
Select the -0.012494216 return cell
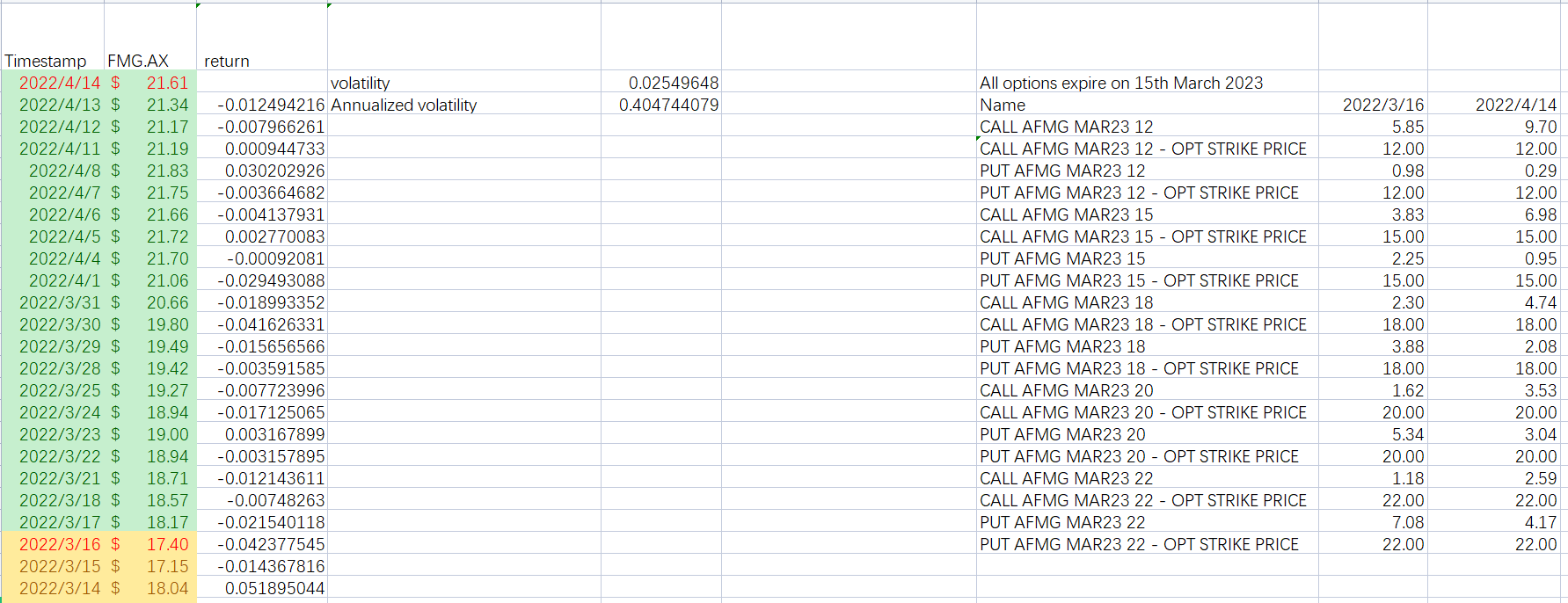tap(262, 105)
